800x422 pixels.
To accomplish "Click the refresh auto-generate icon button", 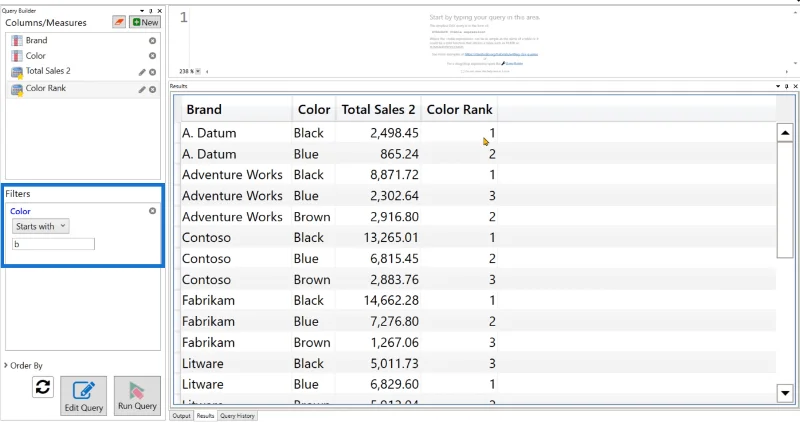I will pyautogui.click(x=43, y=387).
